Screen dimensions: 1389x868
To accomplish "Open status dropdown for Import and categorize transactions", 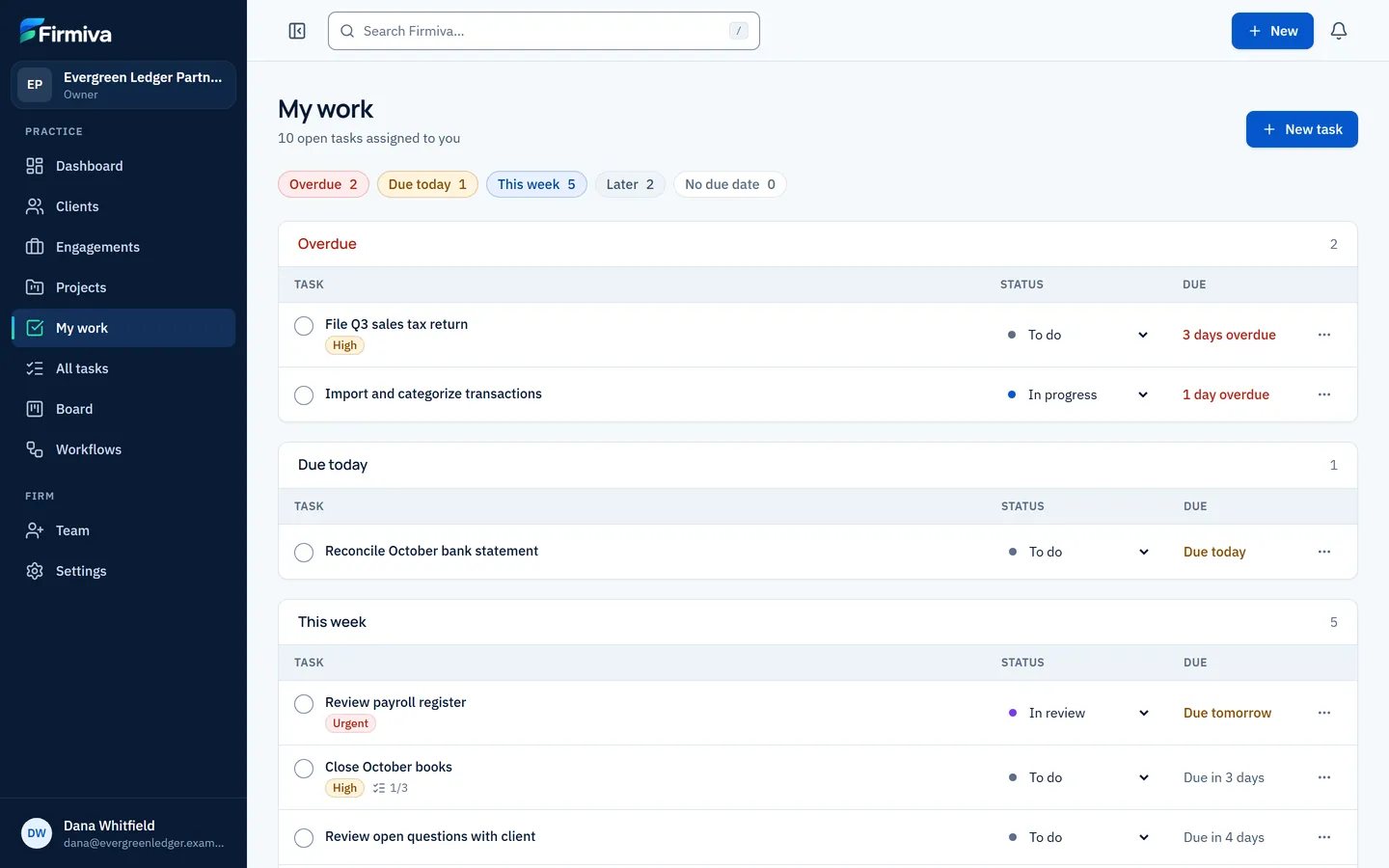I will click(x=1077, y=394).
